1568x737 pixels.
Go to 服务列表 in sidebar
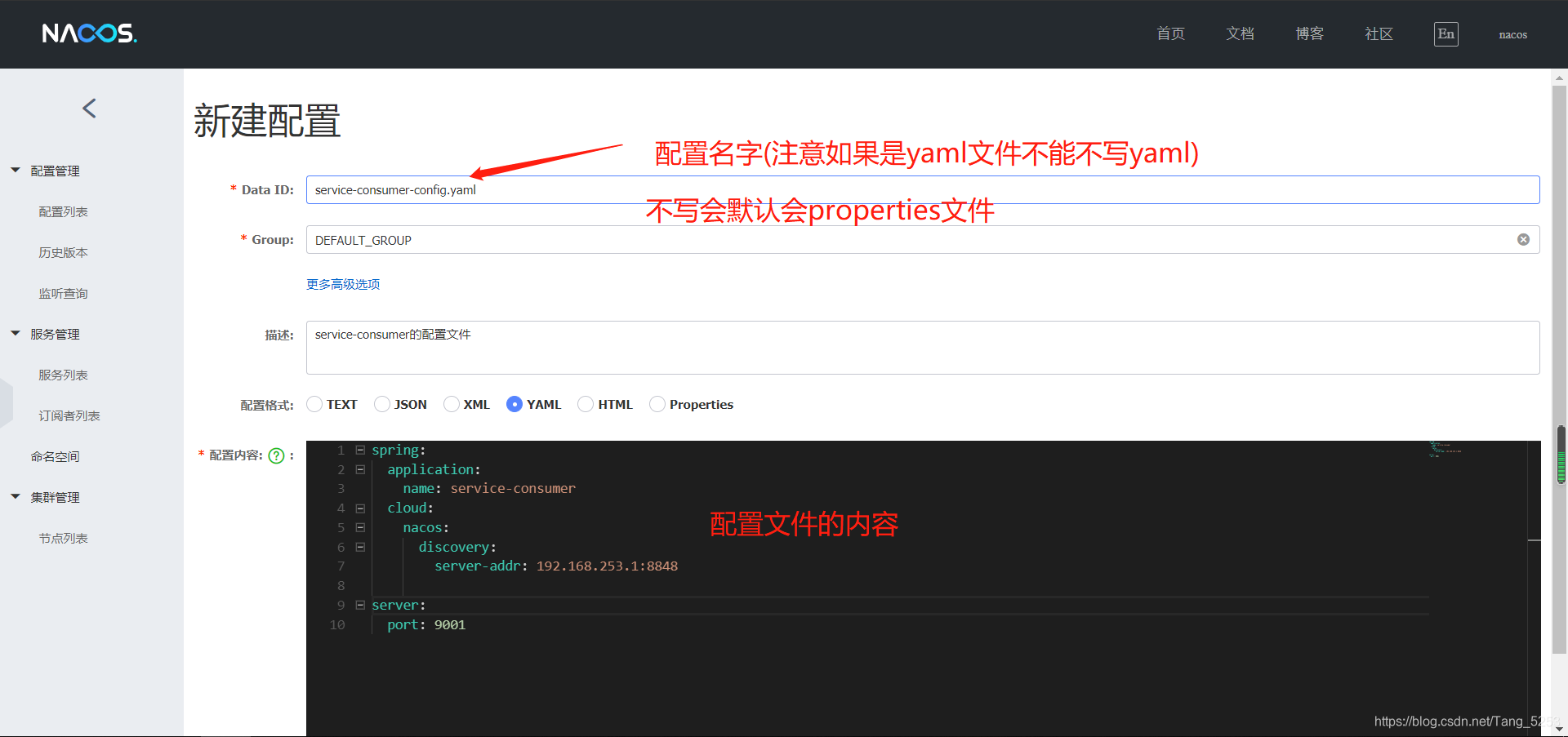click(x=63, y=375)
